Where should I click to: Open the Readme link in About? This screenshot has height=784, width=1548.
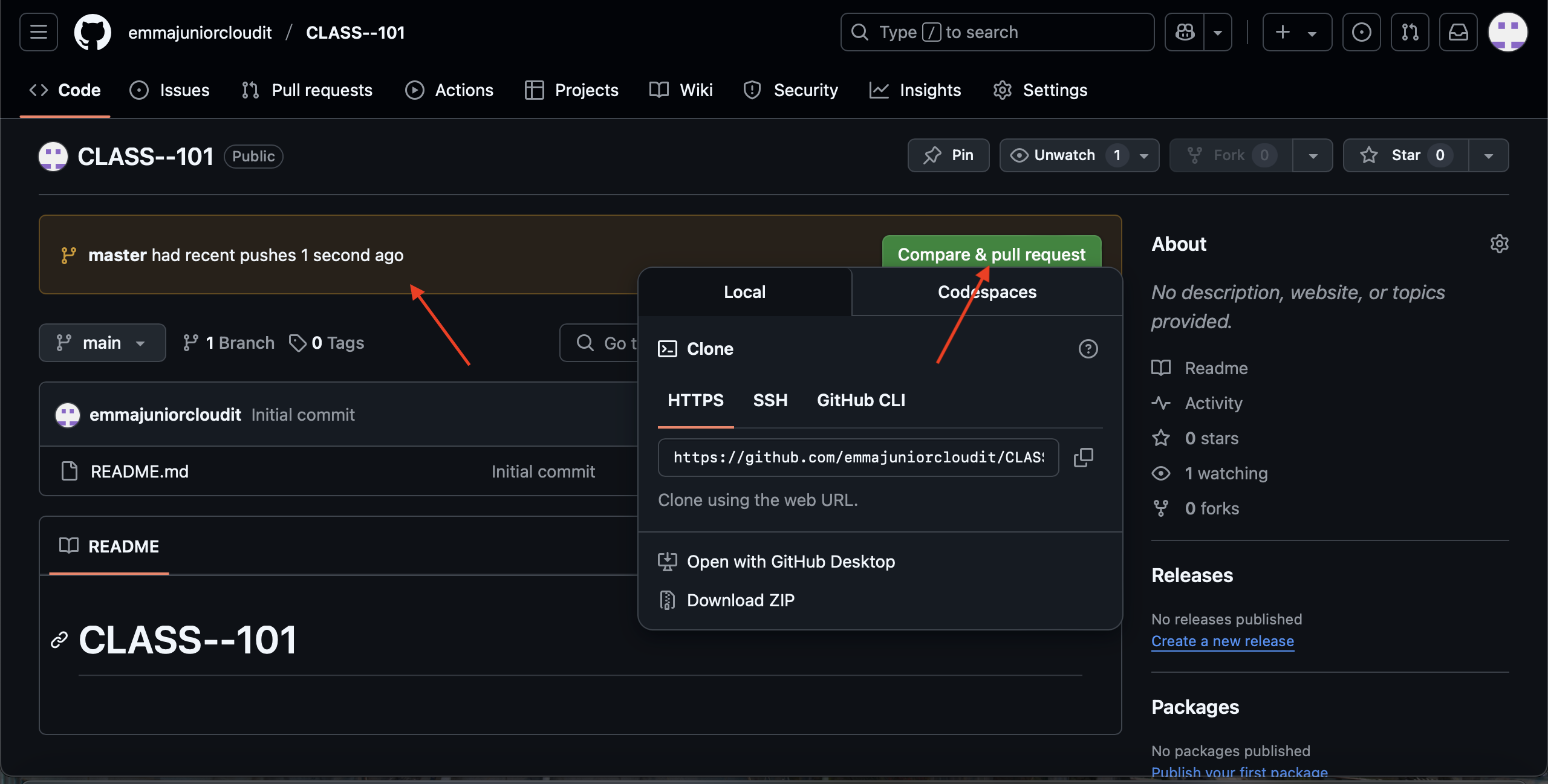pos(1200,368)
